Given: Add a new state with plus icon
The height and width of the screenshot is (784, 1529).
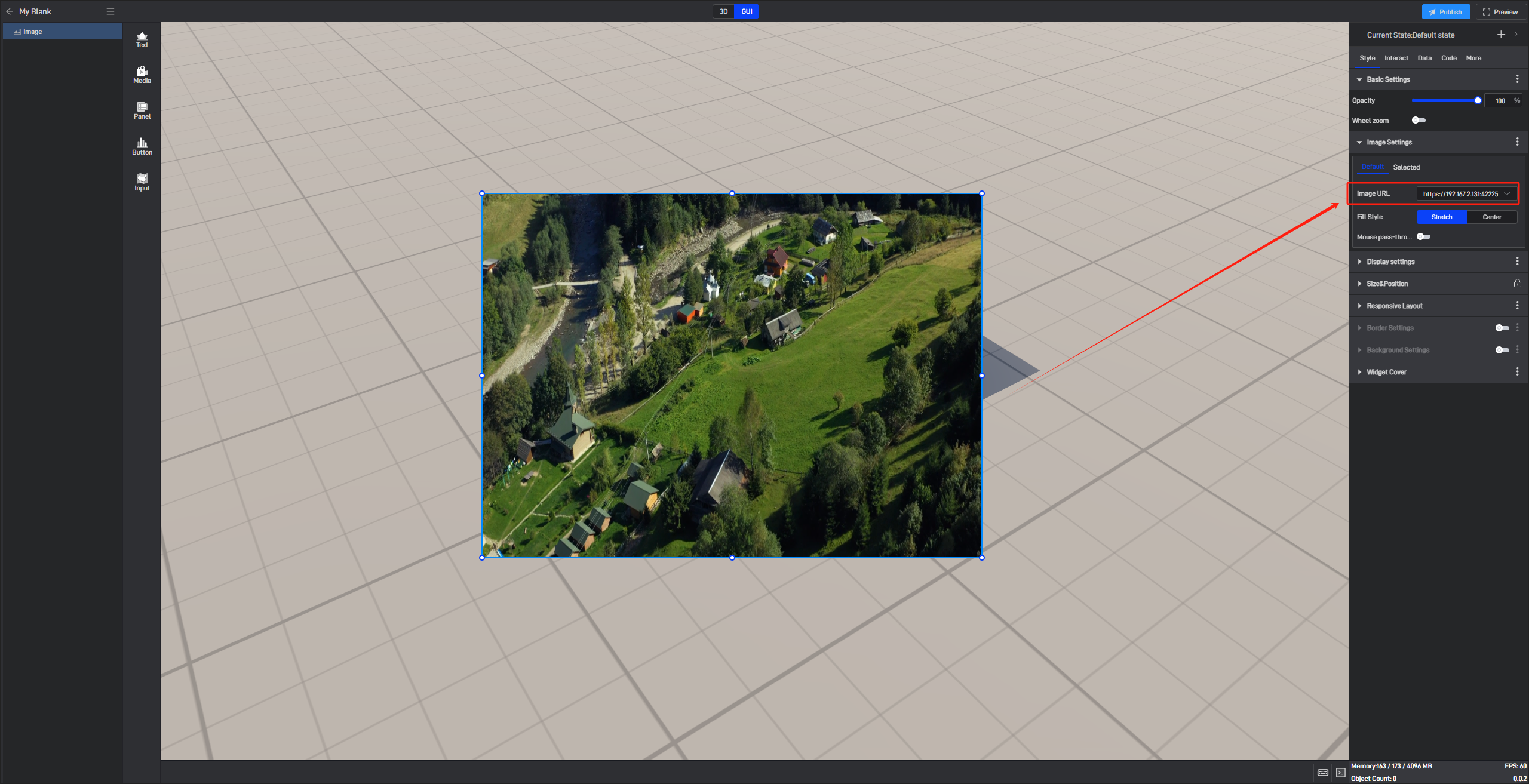Looking at the screenshot, I should (1501, 35).
